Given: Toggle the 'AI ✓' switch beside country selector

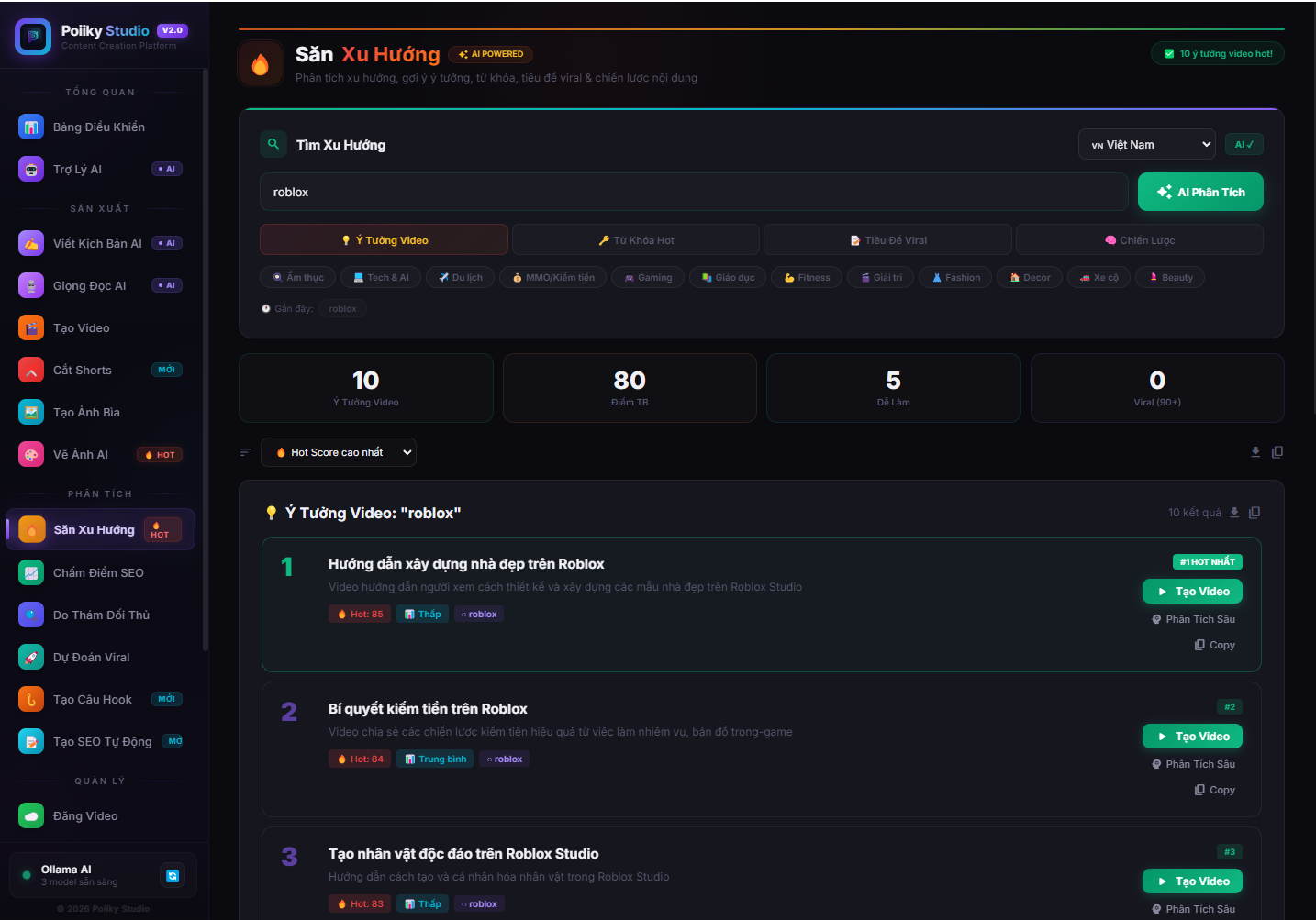Looking at the screenshot, I should tap(1244, 145).
